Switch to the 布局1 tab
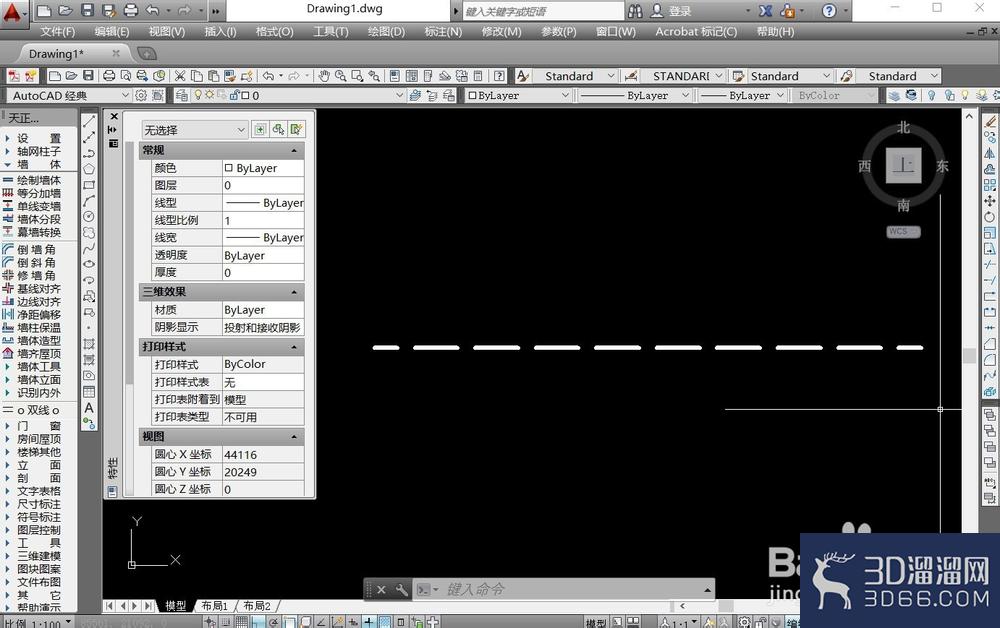 214,606
